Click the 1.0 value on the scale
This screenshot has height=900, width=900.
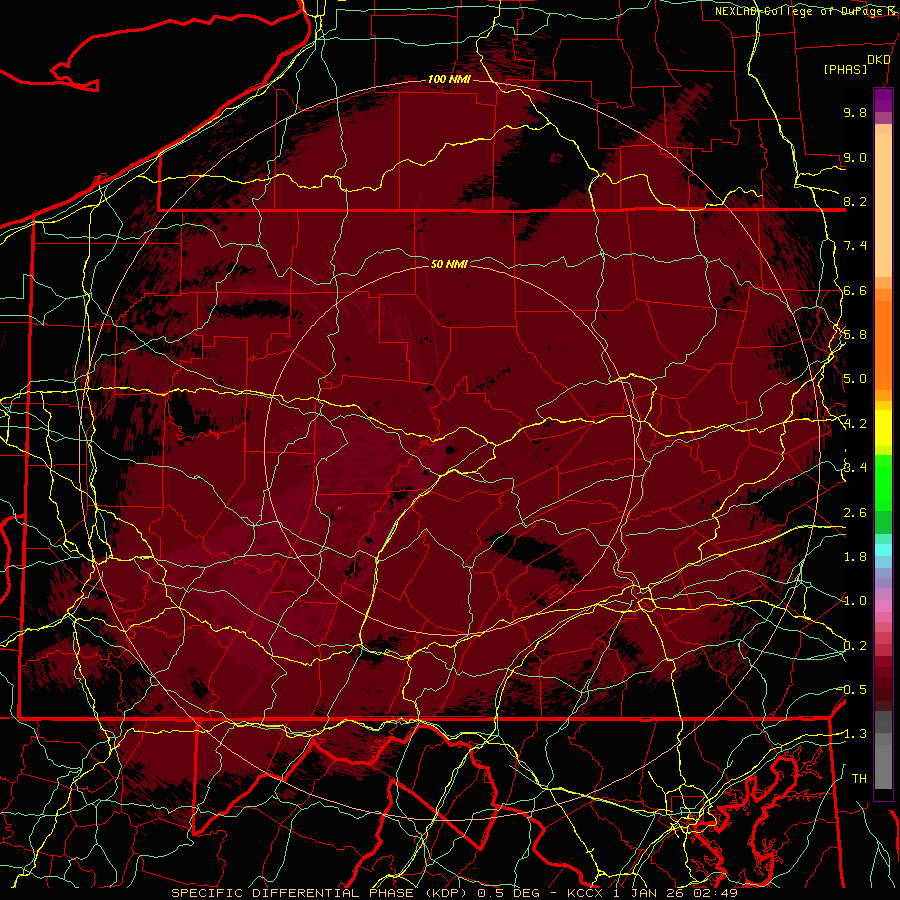coord(855,601)
